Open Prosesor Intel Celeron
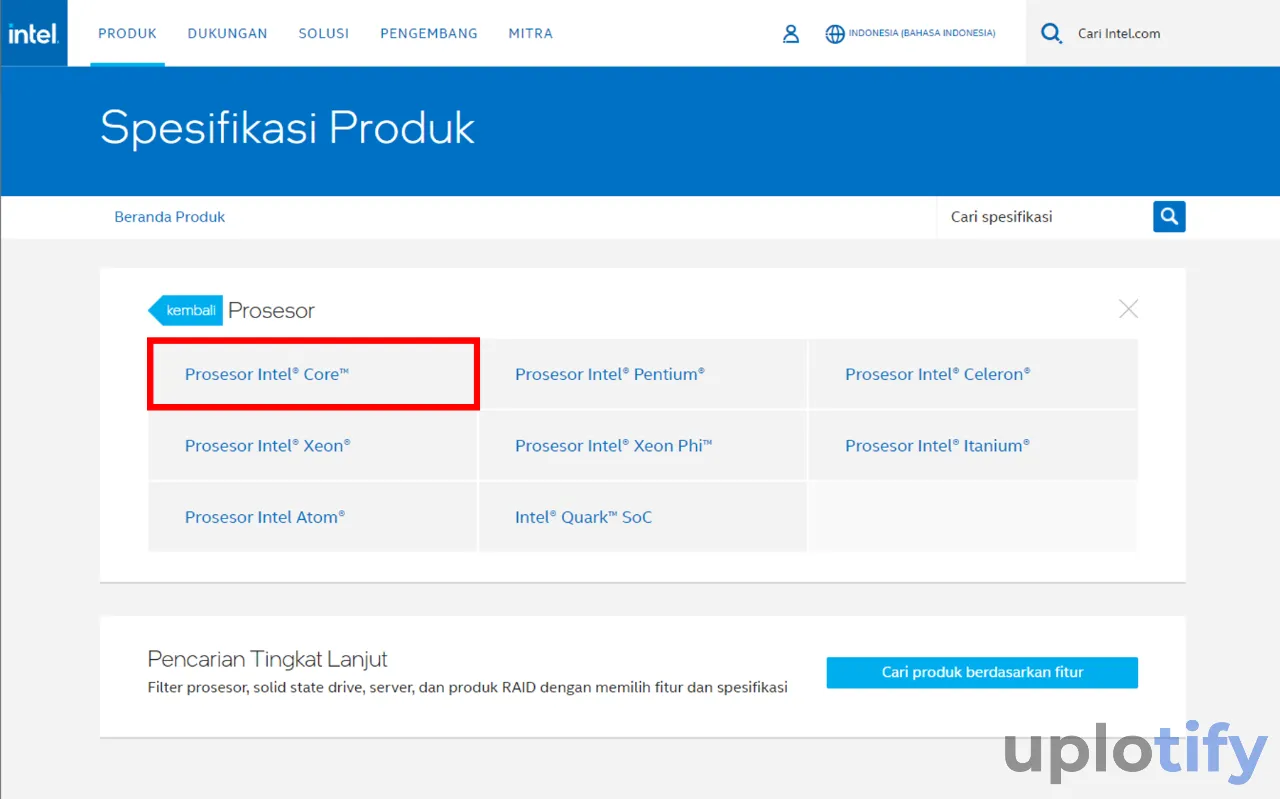The height and width of the screenshot is (799, 1280). [973, 374]
